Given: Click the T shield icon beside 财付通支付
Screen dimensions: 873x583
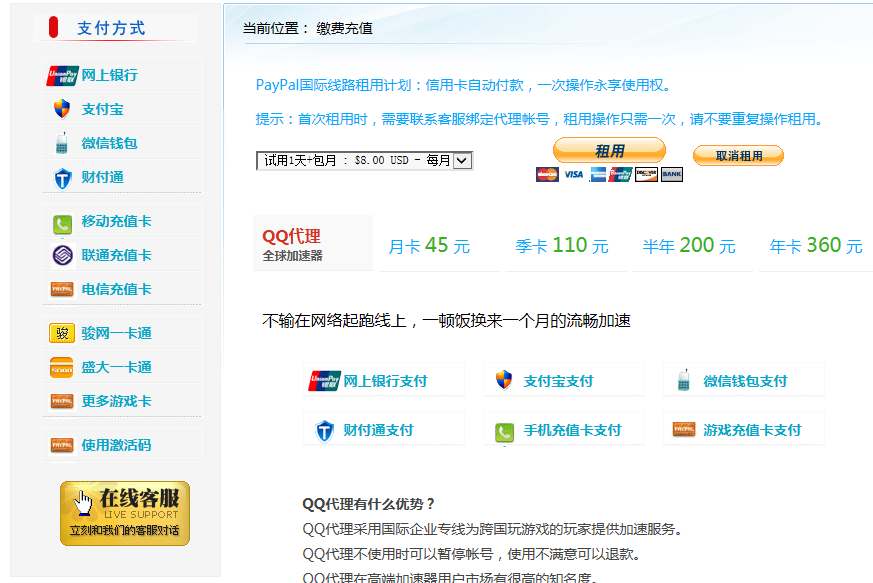Looking at the screenshot, I should click(325, 431).
